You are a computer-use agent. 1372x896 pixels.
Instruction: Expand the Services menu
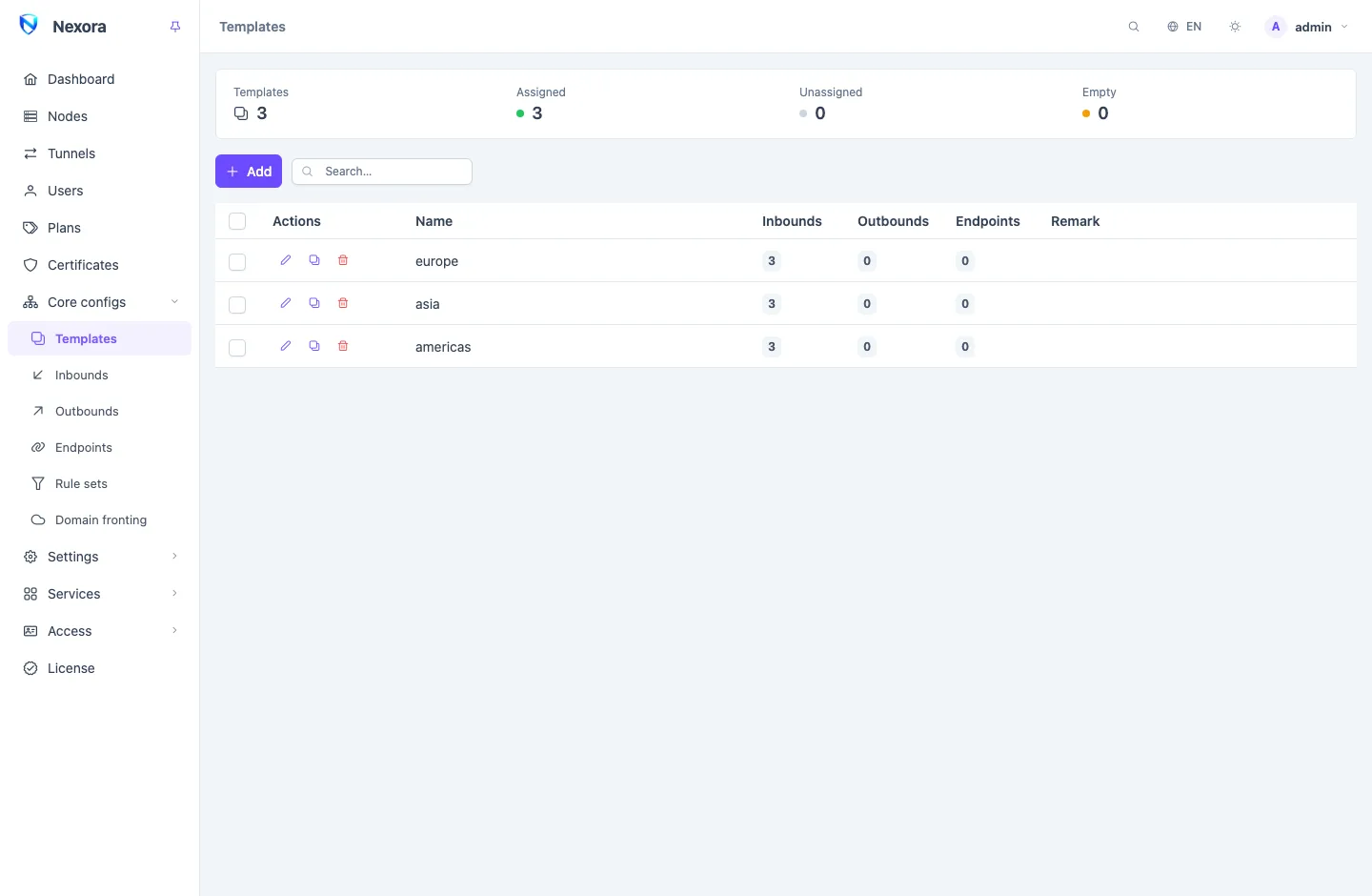100,594
